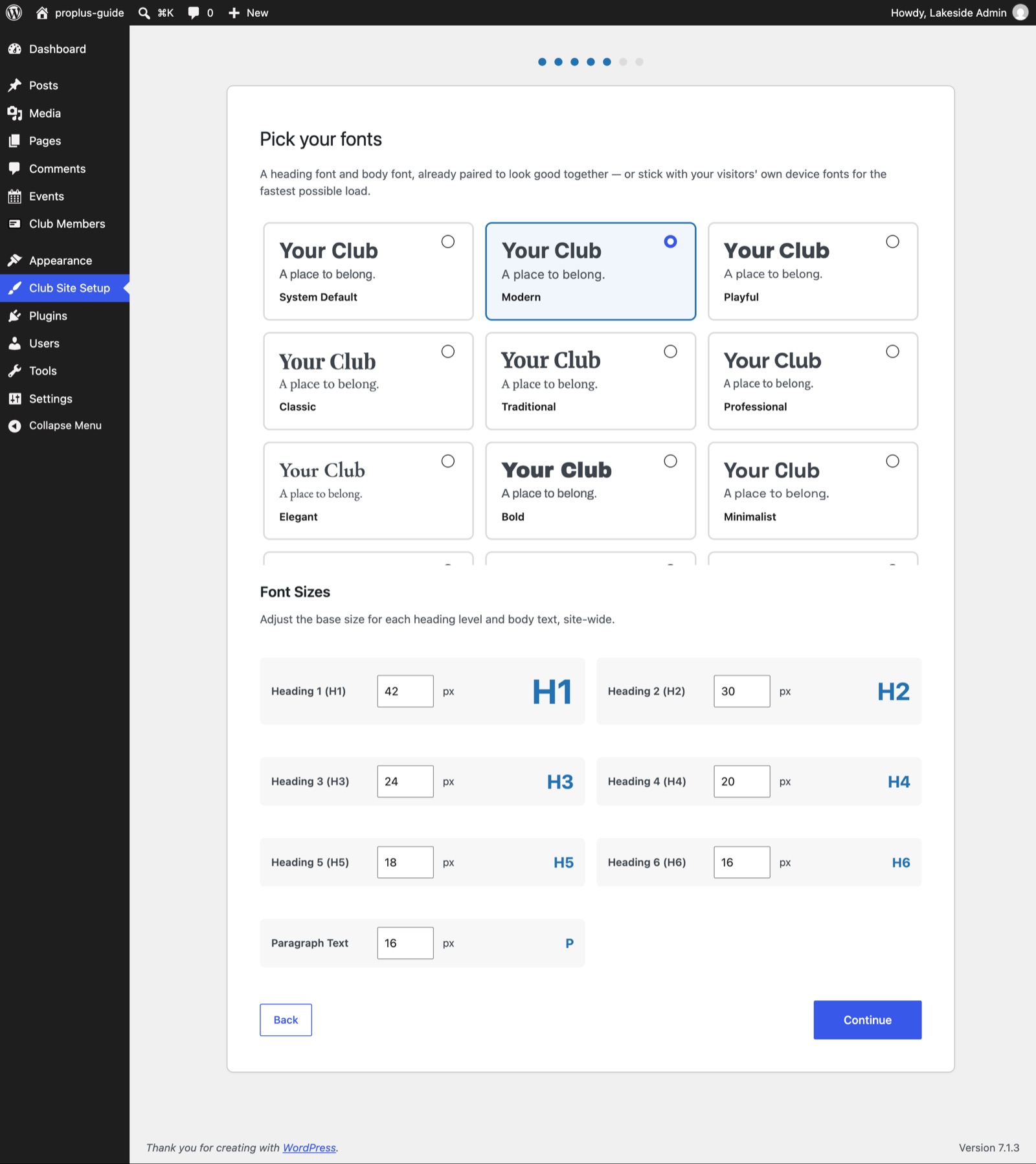Click the ⌘K shortcut label in admin bar
Image resolution: width=1036 pixels, height=1164 pixels.
[x=166, y=13]
